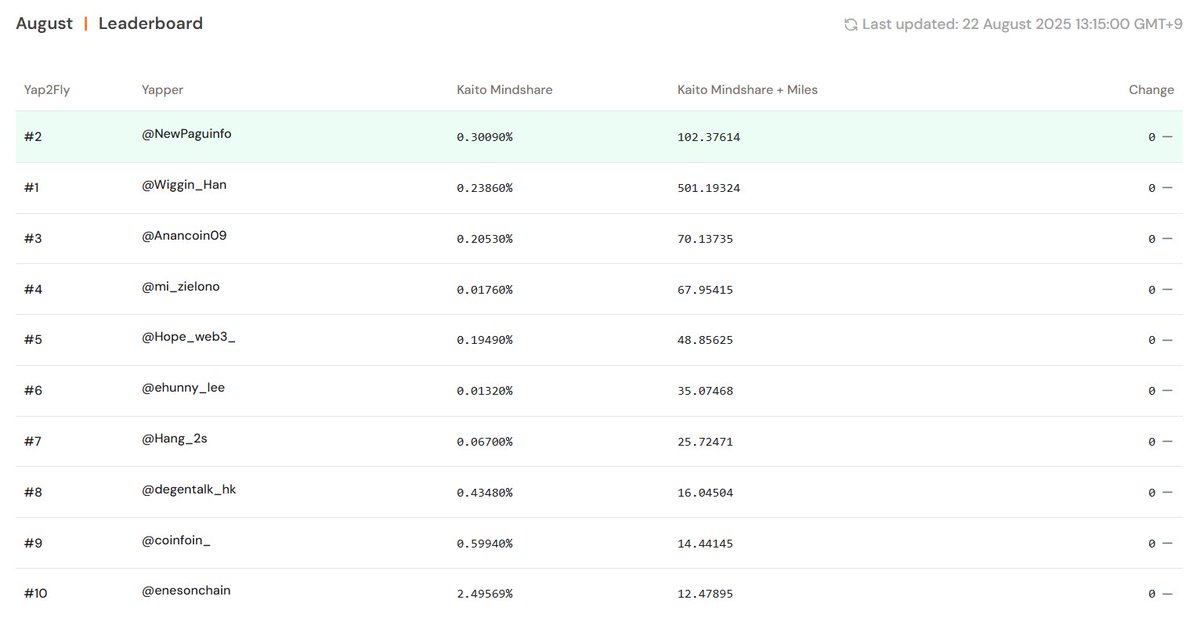Click the change value in @coinfoin_ row
1200x618 pixels.
(x=1160, y=544)
